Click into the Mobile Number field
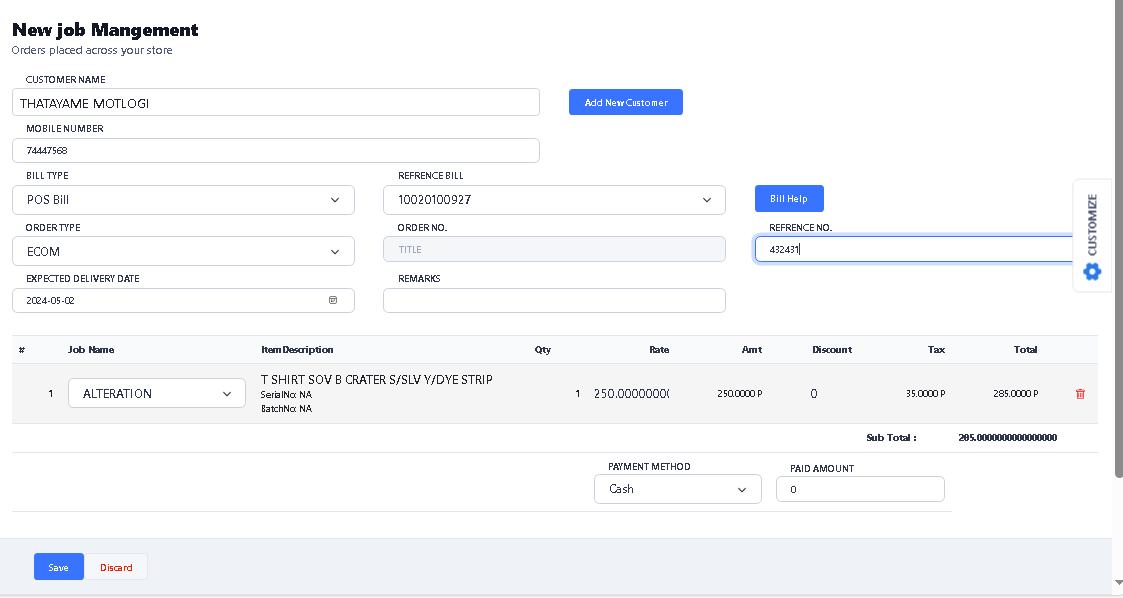The image size is (1123, 598). tap(276, 150)
